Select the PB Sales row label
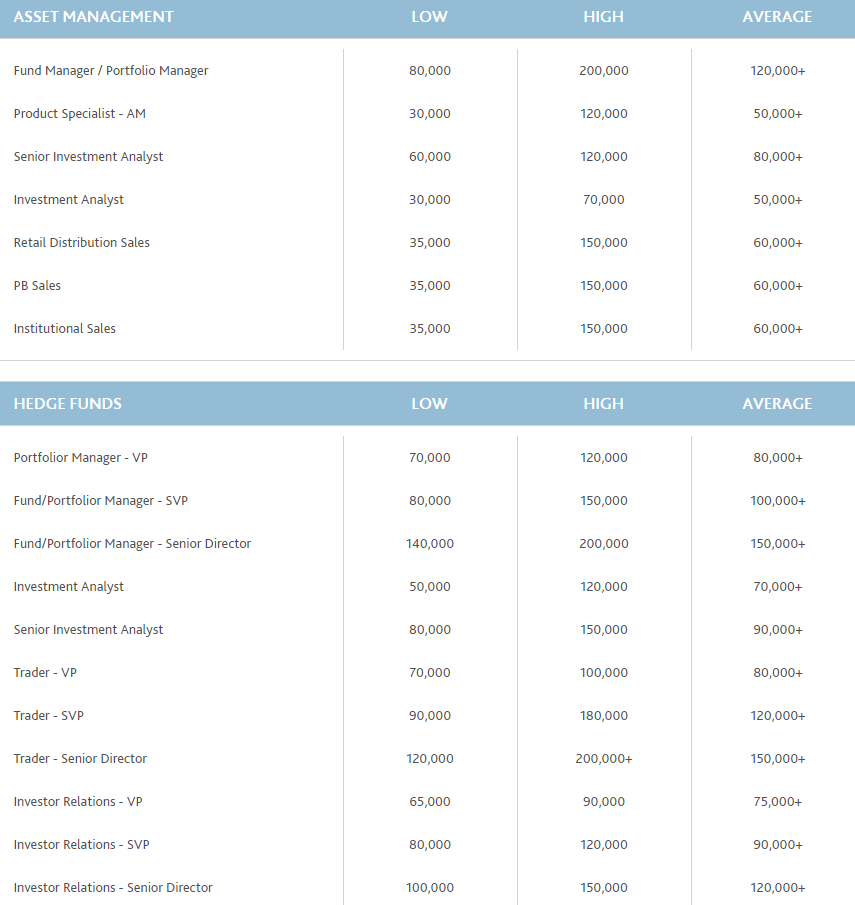 click(37, 286)
